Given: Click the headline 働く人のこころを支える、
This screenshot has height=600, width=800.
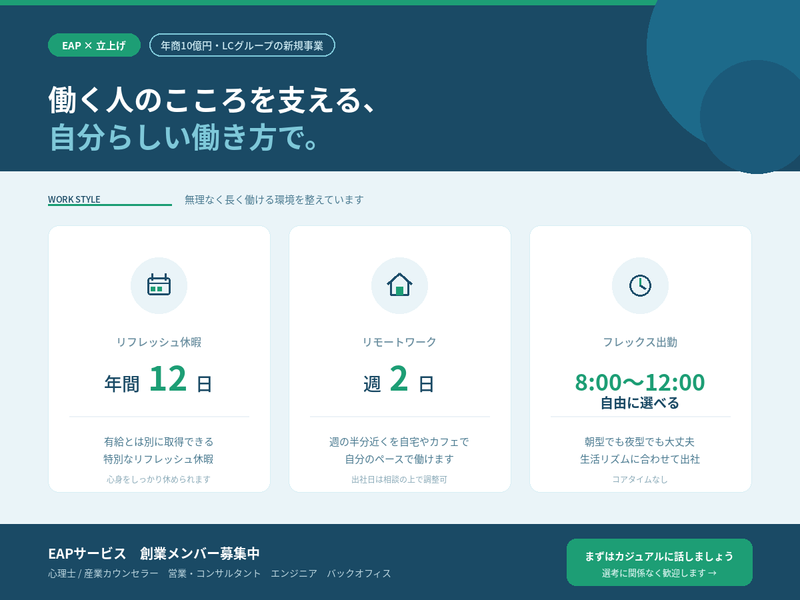Looking at the screenshot, I should 212,99.
